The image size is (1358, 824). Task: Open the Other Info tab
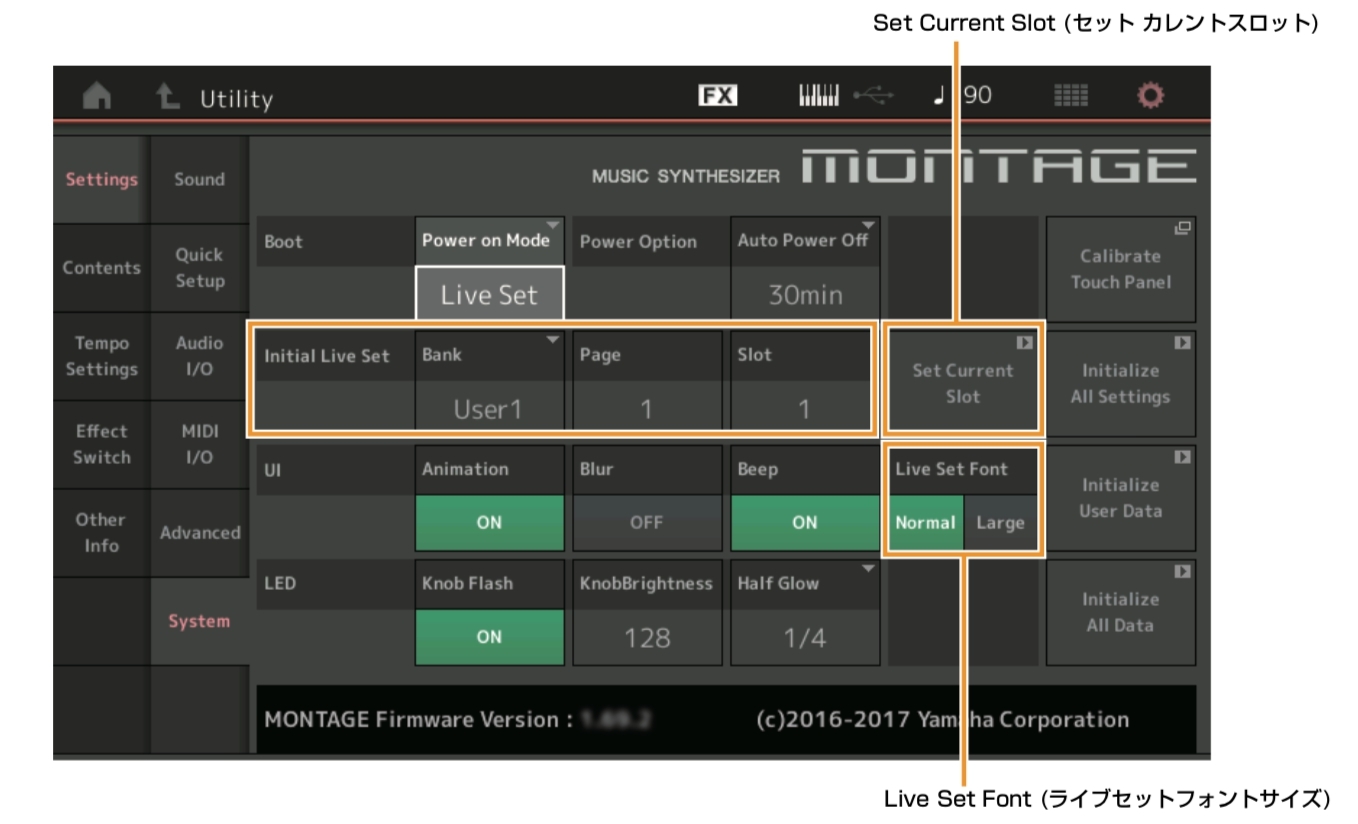(x=101, y=532)
